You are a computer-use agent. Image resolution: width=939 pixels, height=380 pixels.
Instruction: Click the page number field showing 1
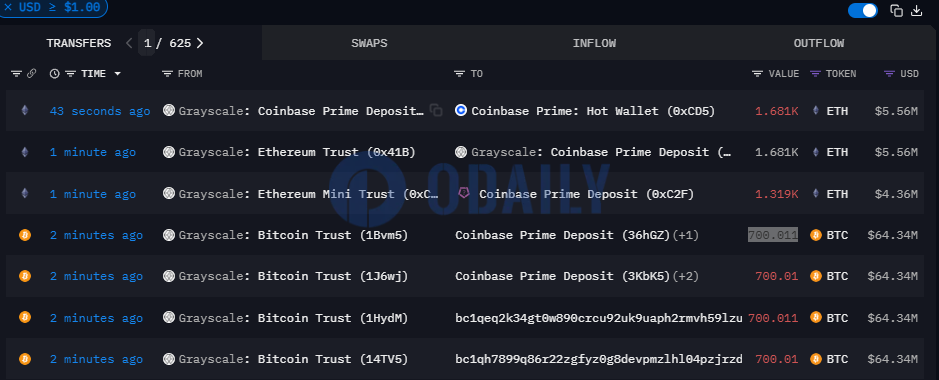pyautogui.click(x=147, y=43)
